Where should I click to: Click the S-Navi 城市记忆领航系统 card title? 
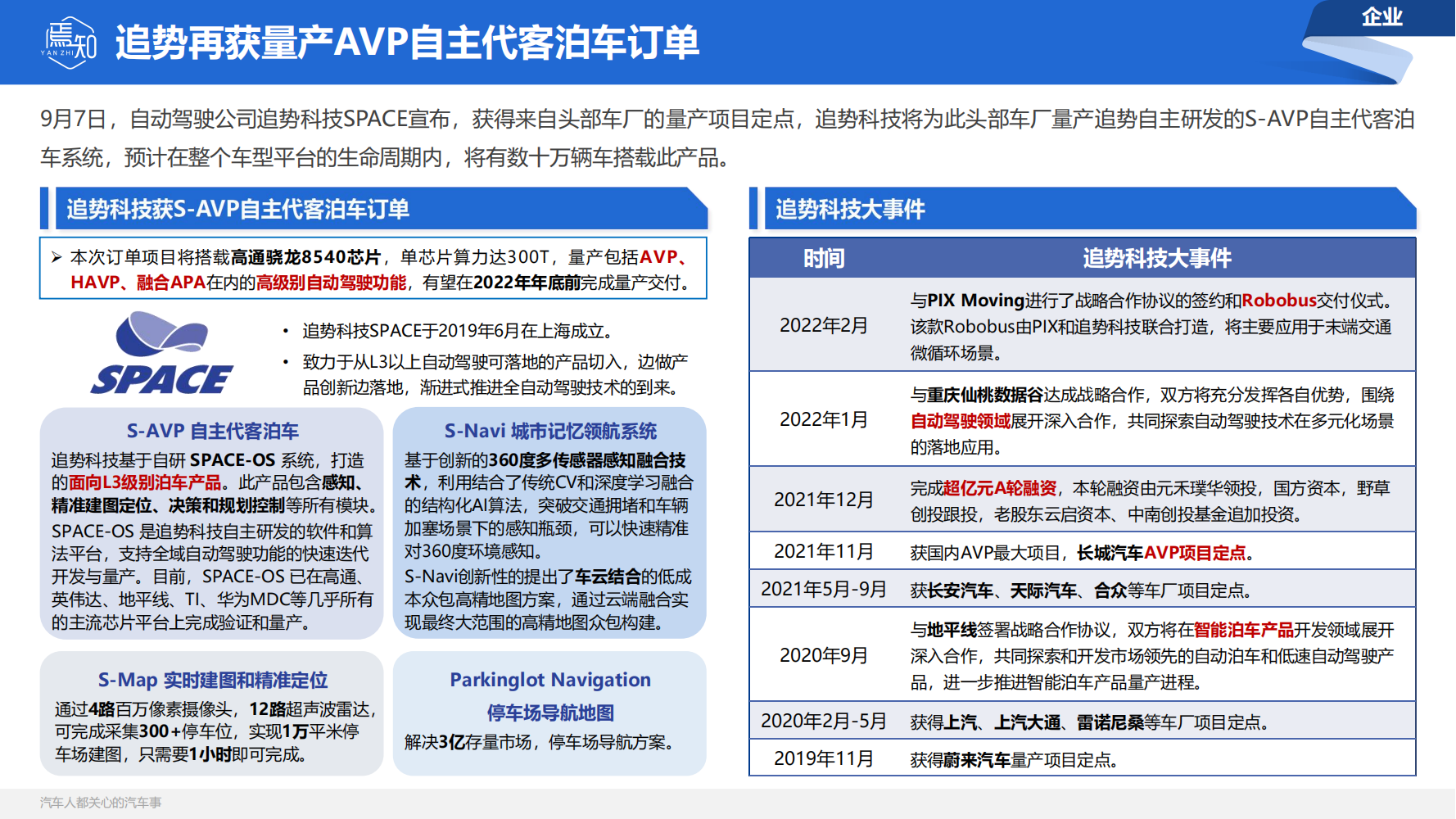pyautogui.click(x=550, y=432)
